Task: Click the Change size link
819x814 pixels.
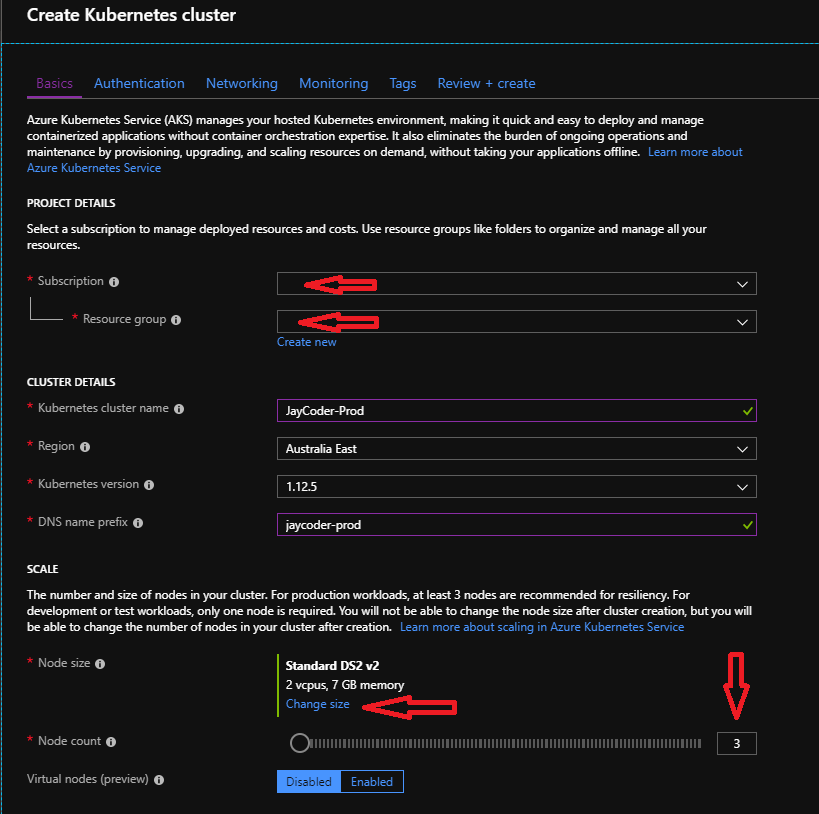Action: [318, 704]
